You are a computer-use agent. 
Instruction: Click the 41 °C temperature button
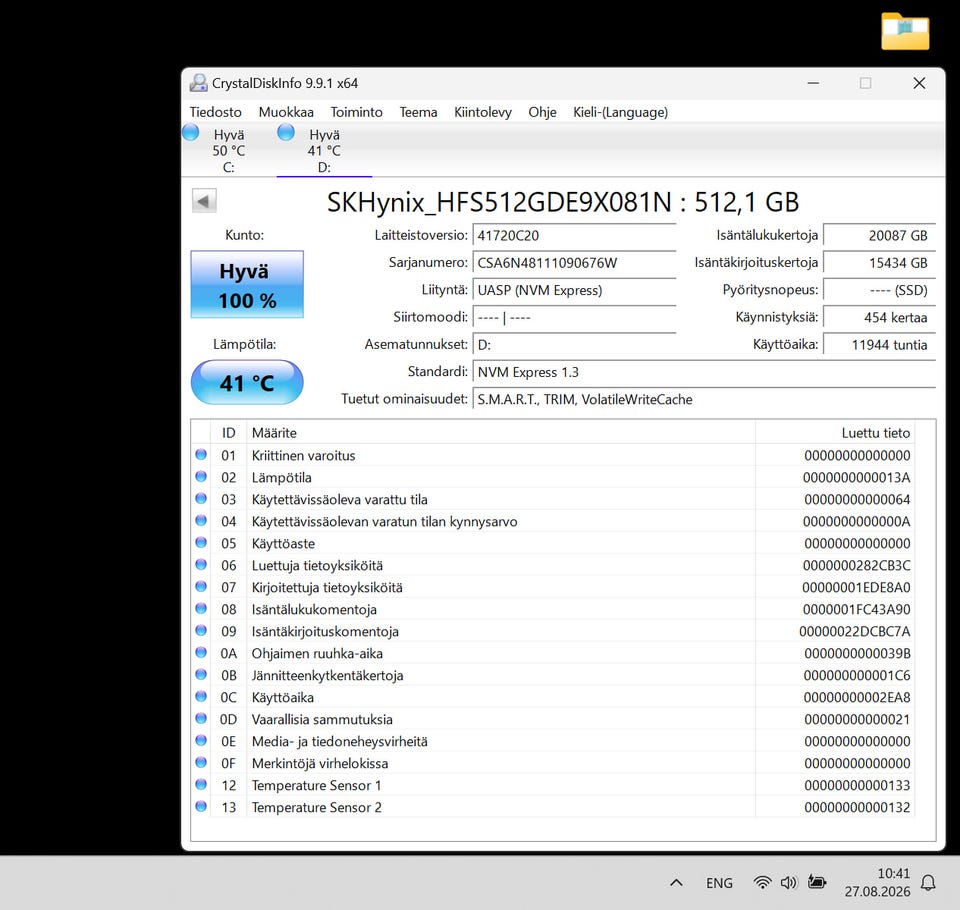pyautogui.click(x=247, y=383)
